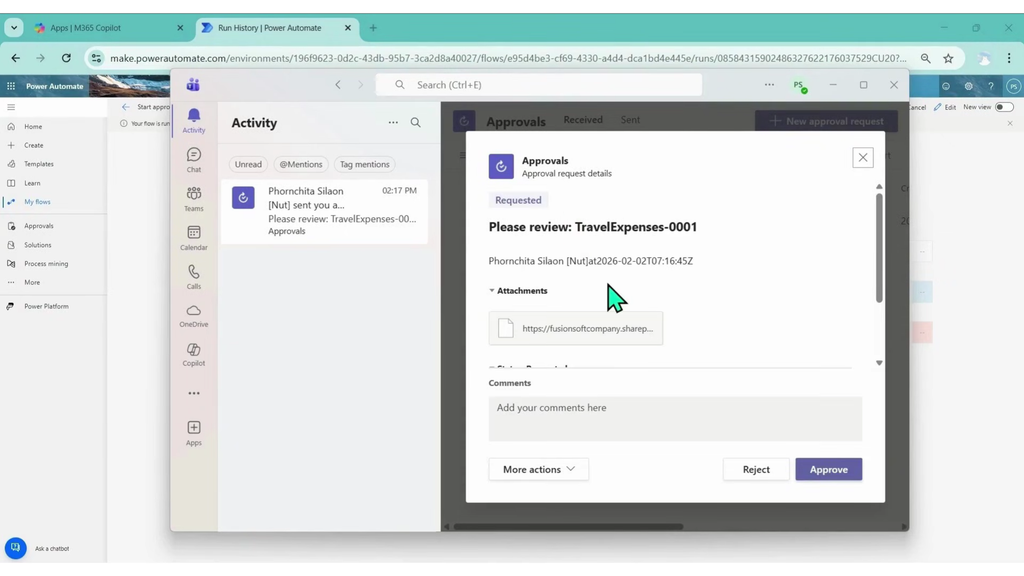The width and height of the screenshot is (1024, 576).
Task: Open Calls in Teams sidebar
Action: point(193,277)
